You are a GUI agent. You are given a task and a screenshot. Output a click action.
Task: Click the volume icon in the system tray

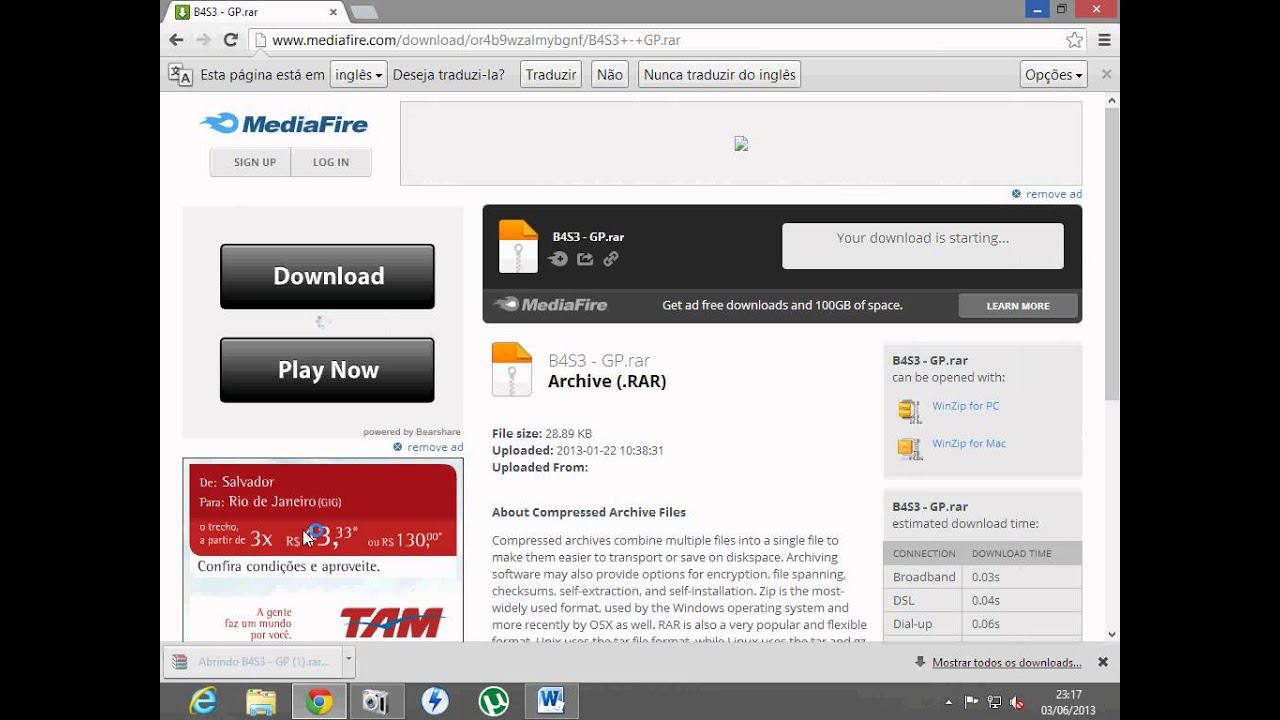1017,702
